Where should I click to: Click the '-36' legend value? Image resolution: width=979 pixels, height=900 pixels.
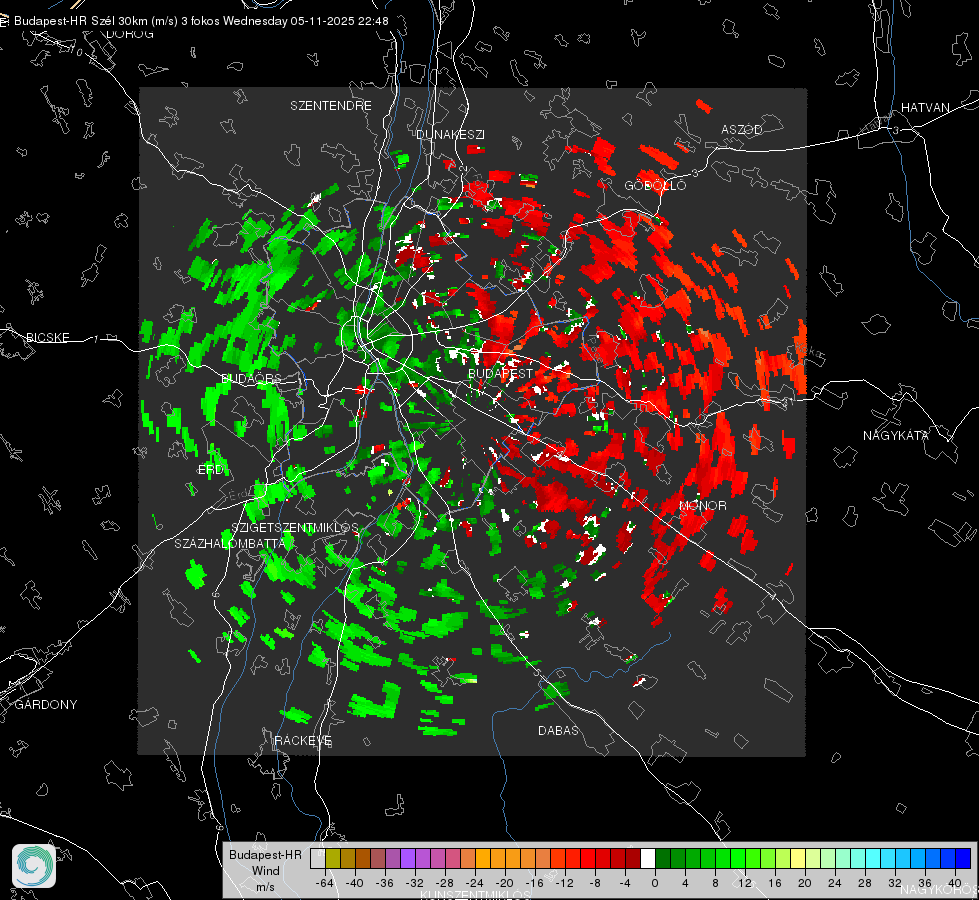click(x=385, y=883)
